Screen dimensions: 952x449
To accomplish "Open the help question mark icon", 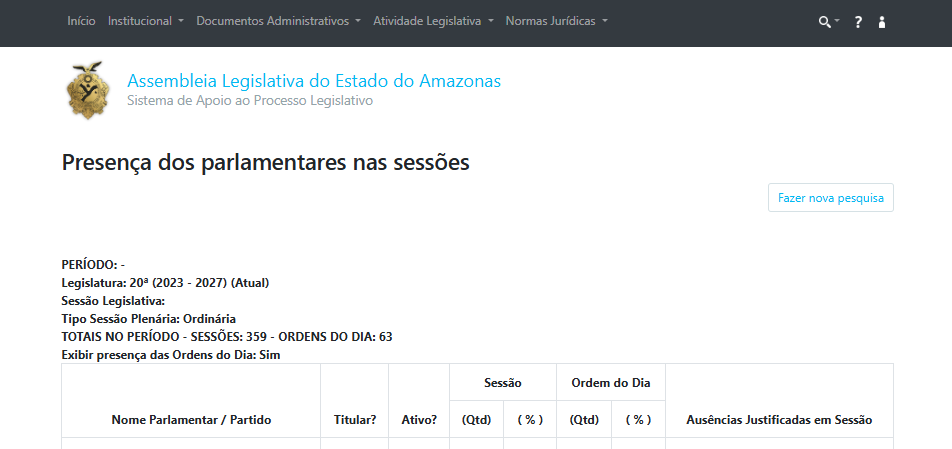I will pos(858,22).
